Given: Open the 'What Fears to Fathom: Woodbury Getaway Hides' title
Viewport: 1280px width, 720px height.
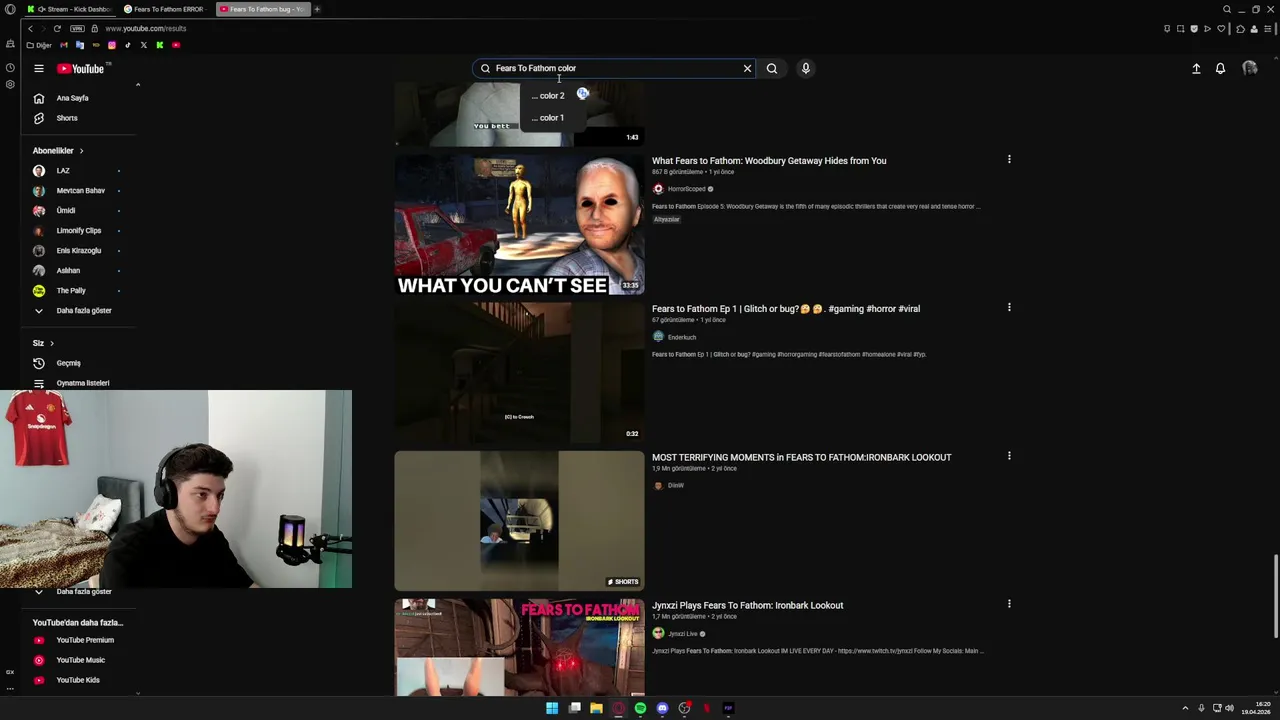Looking at the screenshot, I should [769, 161].
